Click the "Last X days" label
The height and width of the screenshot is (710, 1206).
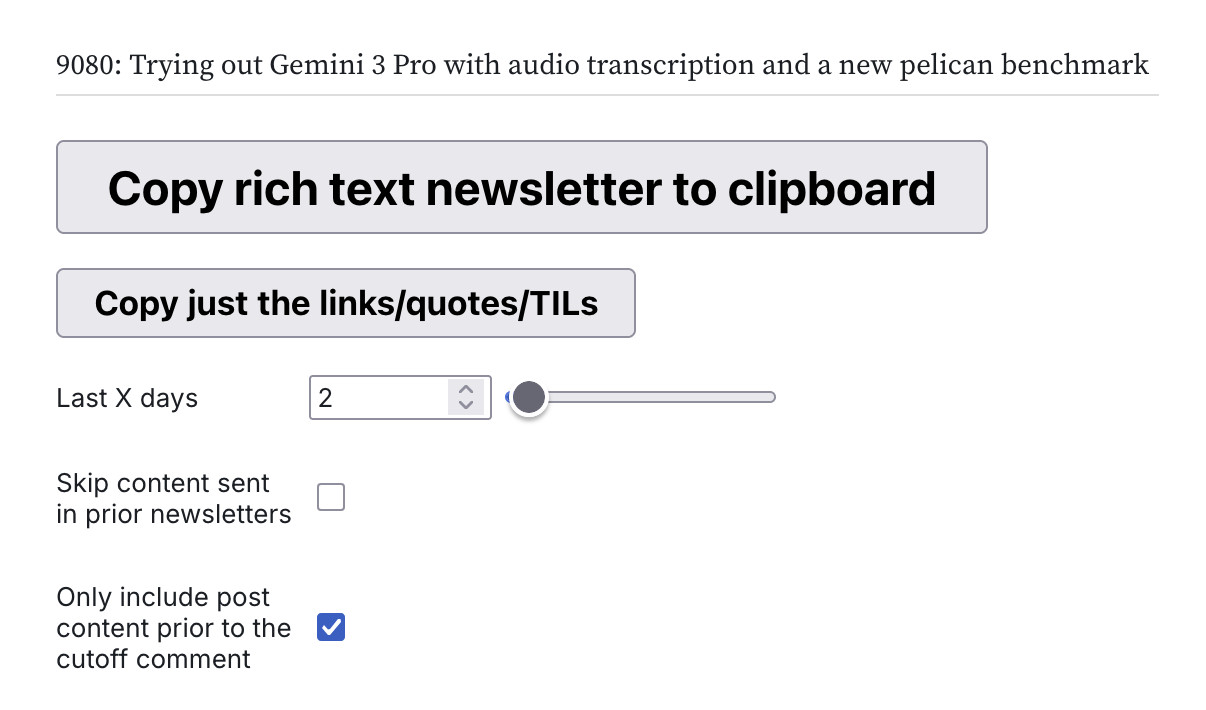126,397
